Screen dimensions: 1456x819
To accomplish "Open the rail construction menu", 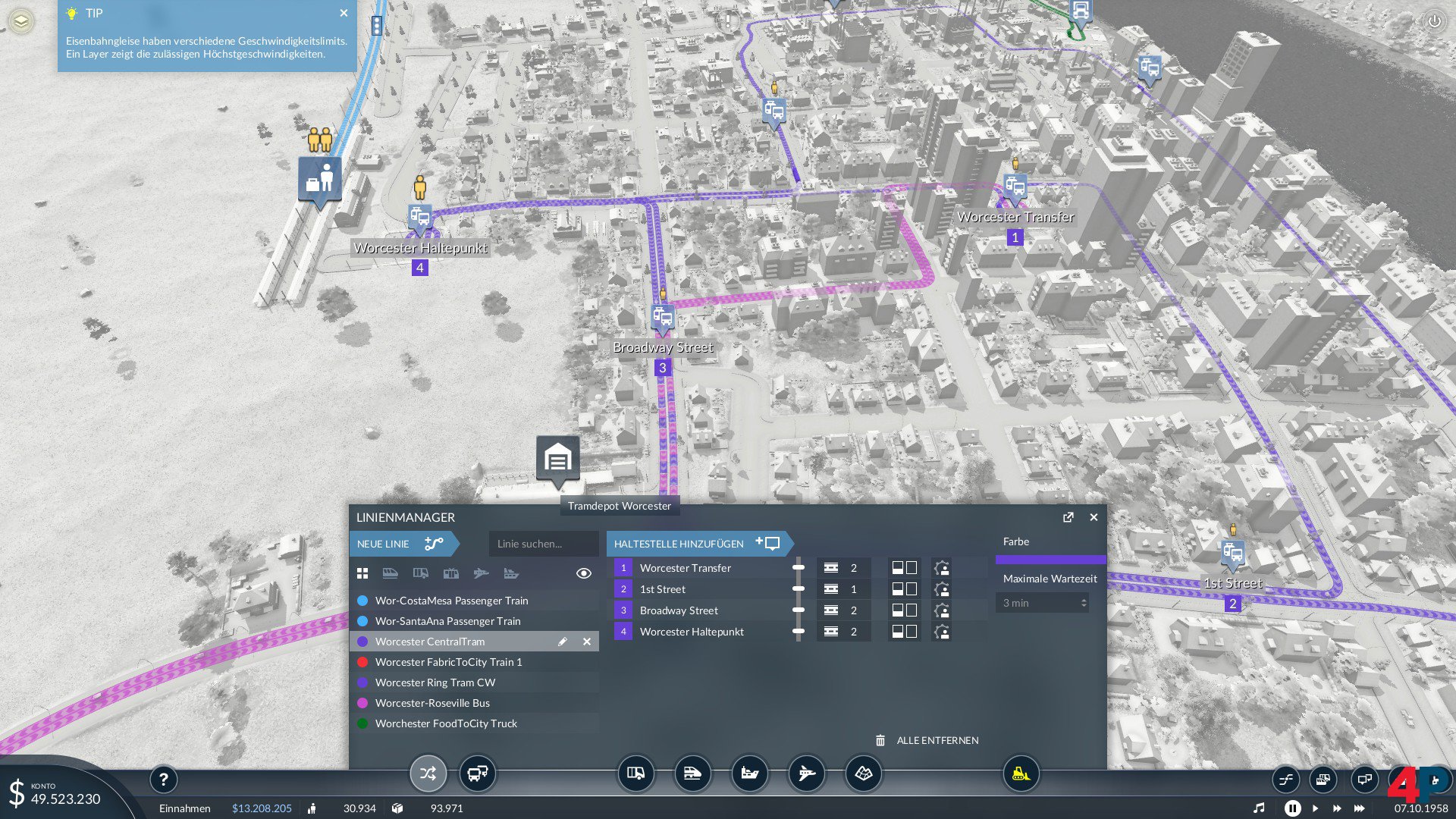I will (x=692, y=773).
